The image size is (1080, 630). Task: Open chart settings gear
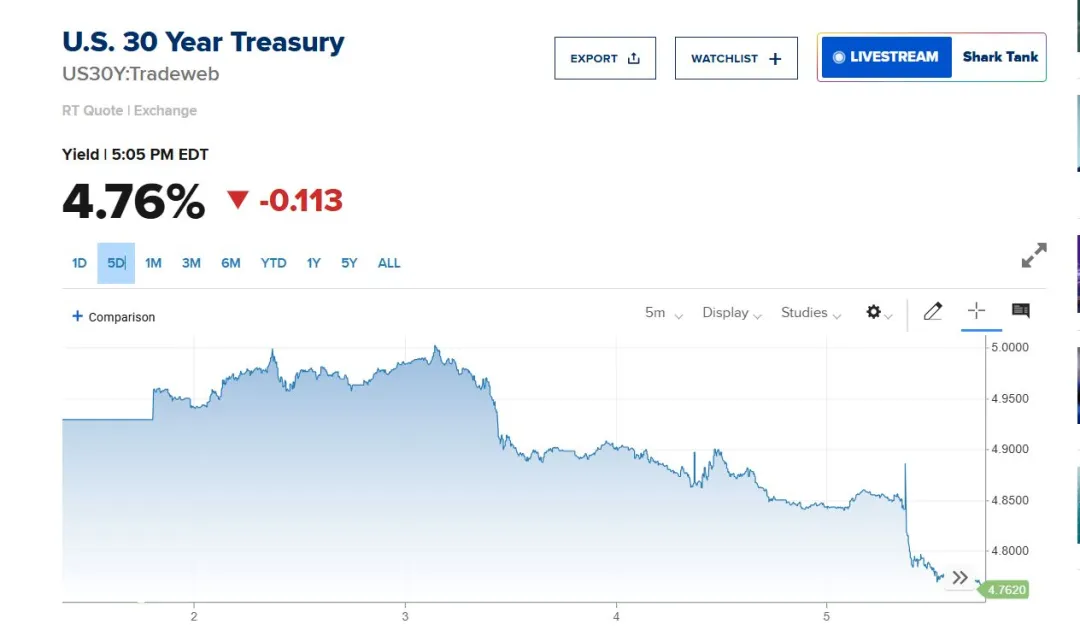click(875, 313)
